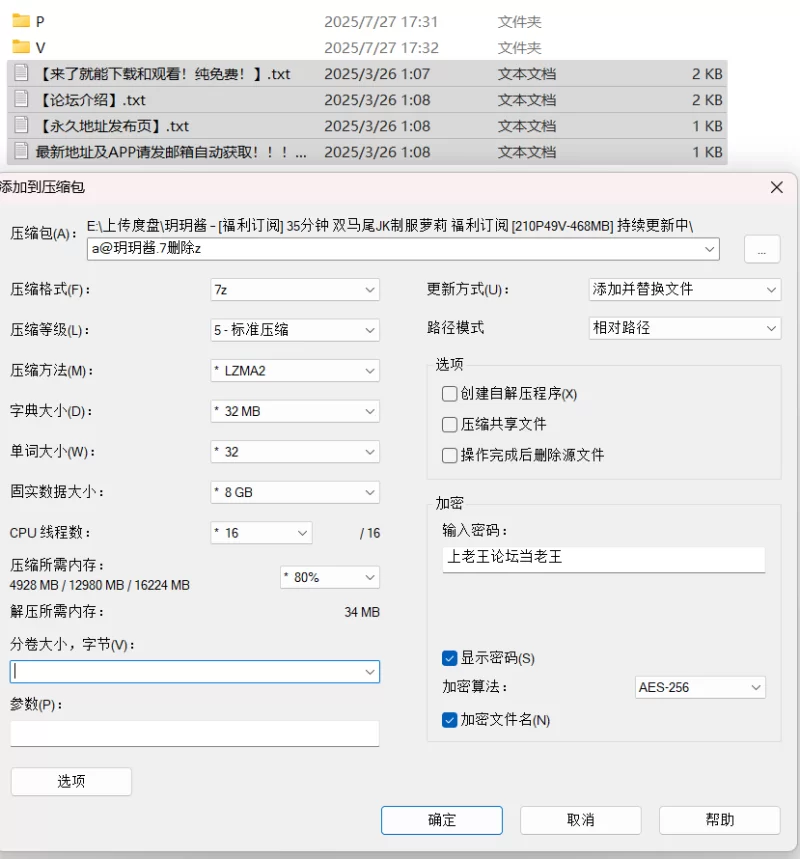The width and height of the screenshot is (800, 859).
Task: Open the 压缩格式 7z dropdown
Action: click(x=295, y=290)
